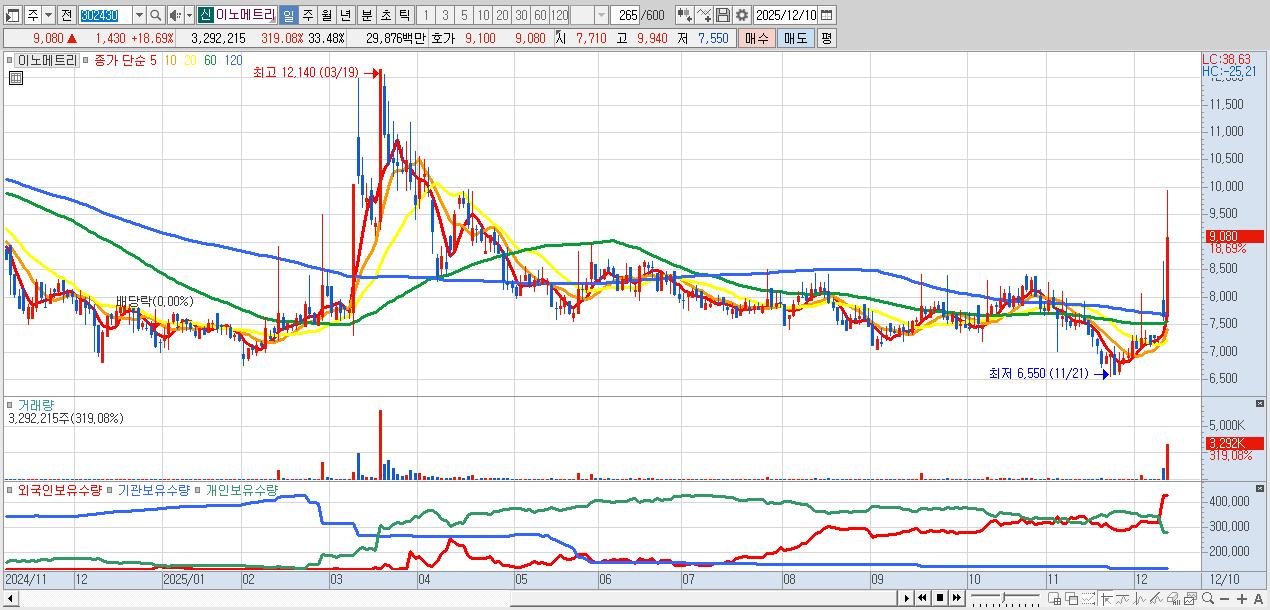Click the stock search magnifier icon
The height and width of the screenshot is (610, 1270).
pos(155,15)
